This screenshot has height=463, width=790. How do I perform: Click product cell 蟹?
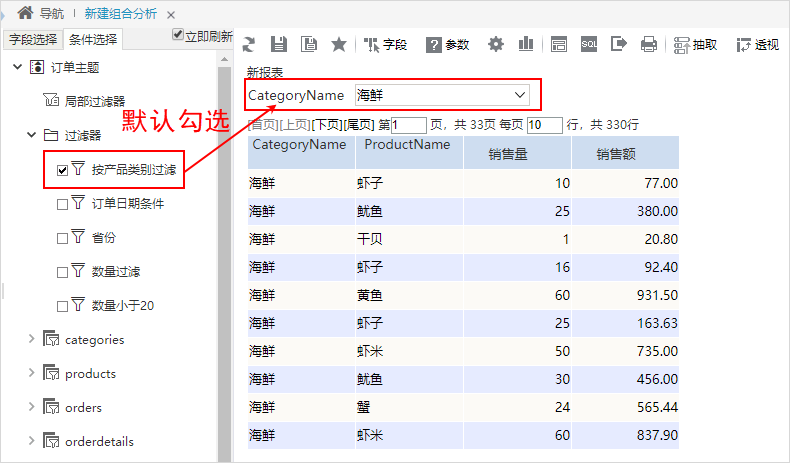(409, 407)
